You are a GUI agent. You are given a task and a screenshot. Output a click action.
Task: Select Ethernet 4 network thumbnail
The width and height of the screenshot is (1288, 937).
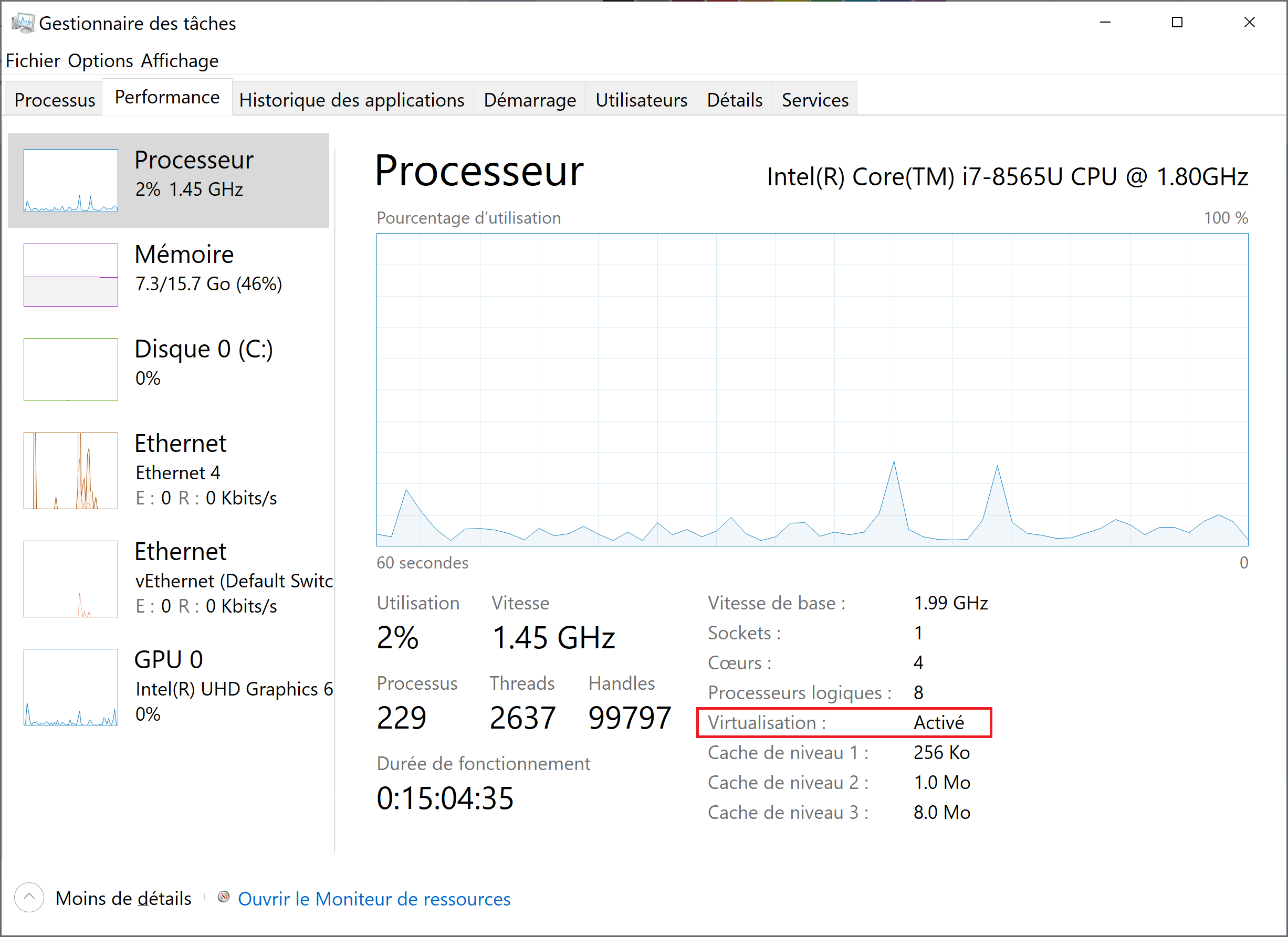click(71, 470)
